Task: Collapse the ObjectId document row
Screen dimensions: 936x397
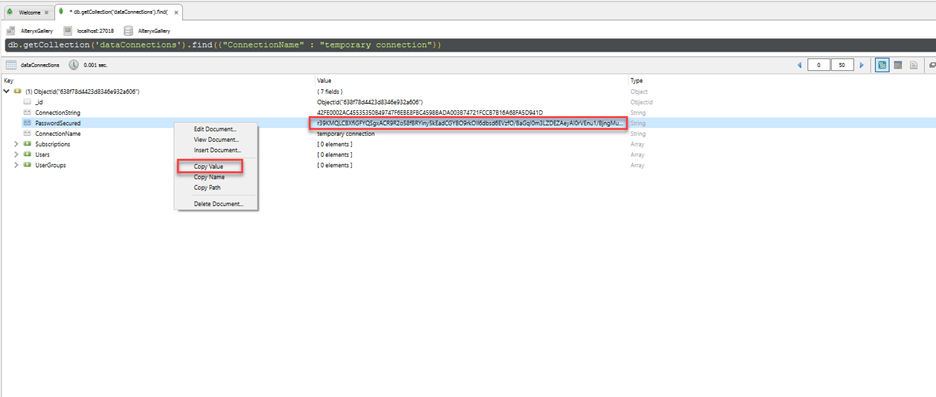Action: [7, 91]
